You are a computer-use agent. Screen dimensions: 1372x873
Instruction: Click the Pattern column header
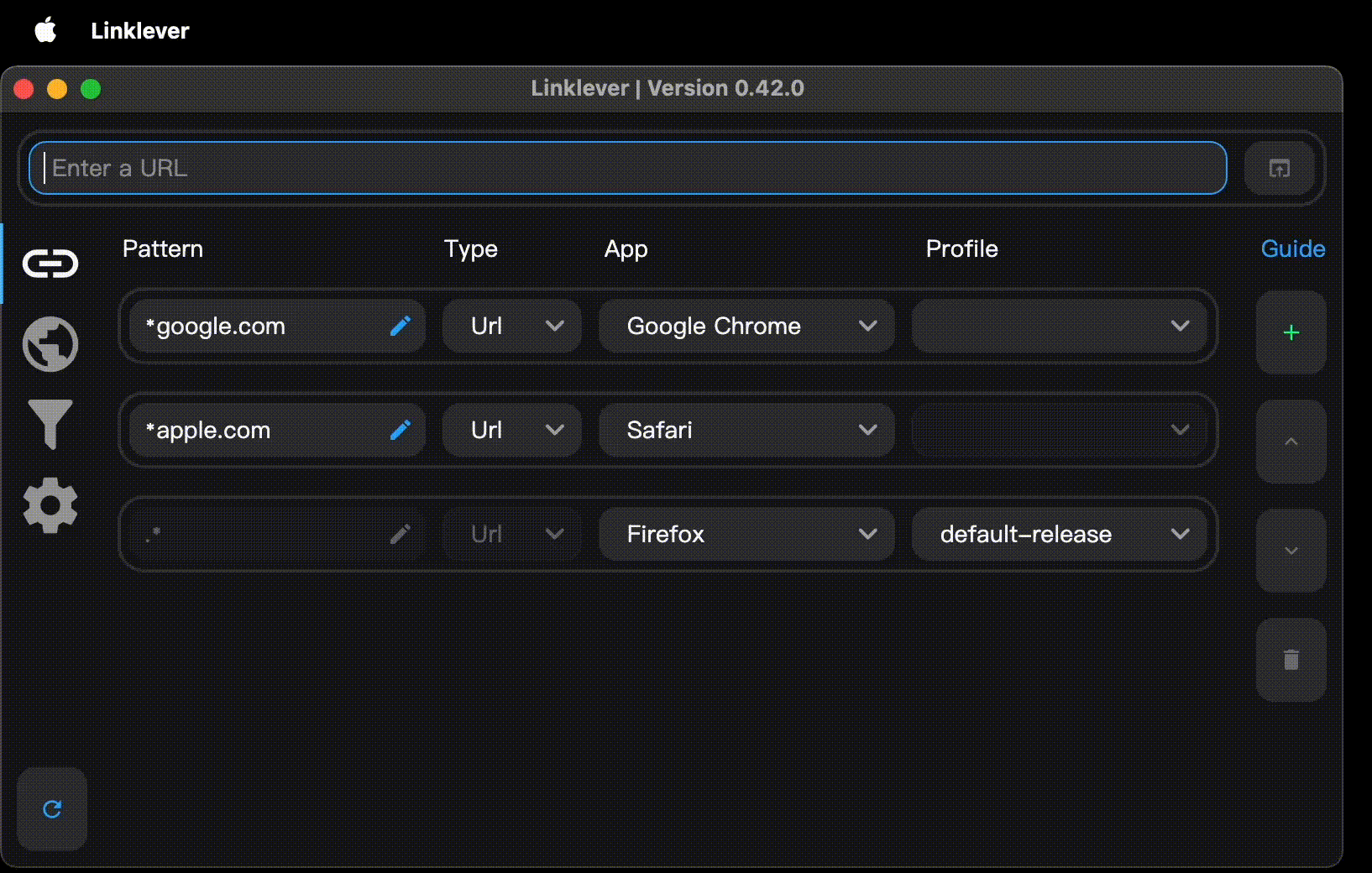163,248
